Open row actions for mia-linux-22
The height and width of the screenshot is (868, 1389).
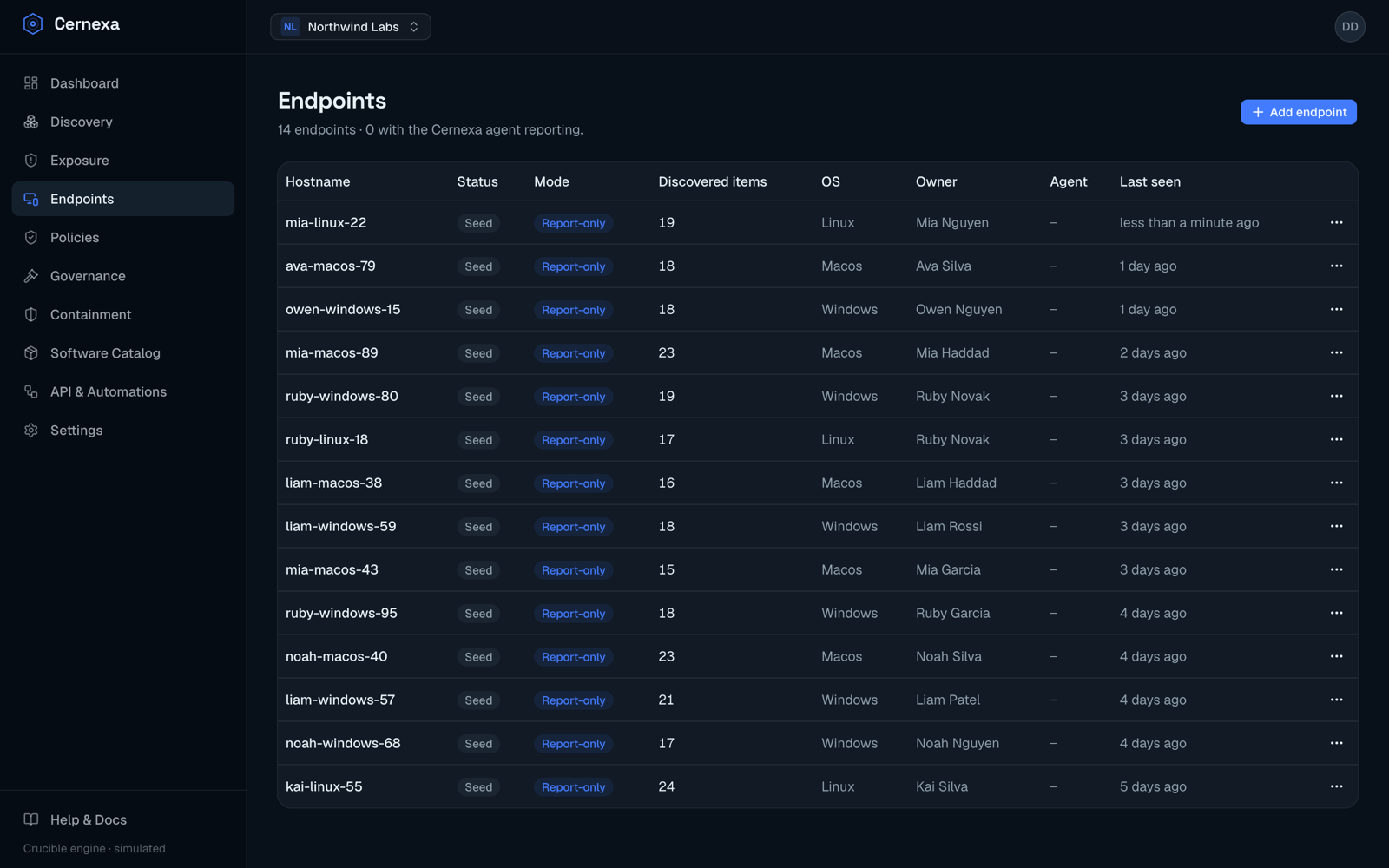tap(1336, 223)
